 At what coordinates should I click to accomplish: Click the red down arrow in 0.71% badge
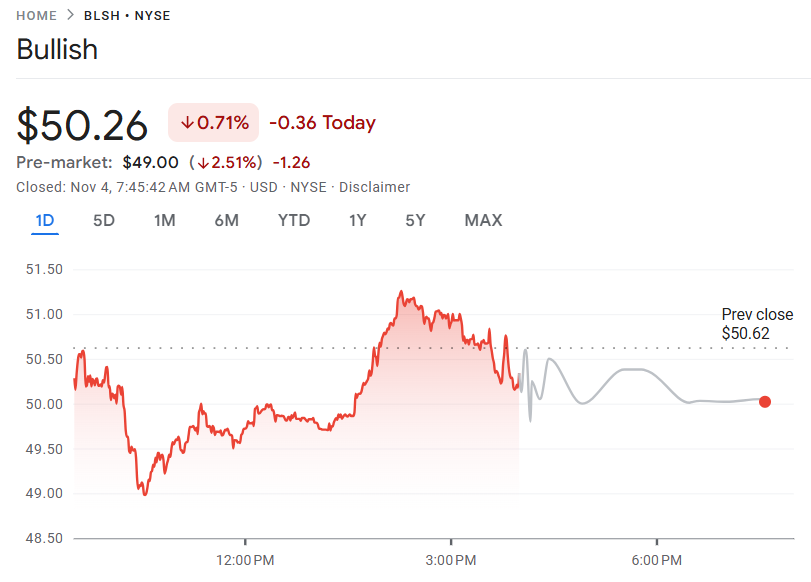[189, 122]
